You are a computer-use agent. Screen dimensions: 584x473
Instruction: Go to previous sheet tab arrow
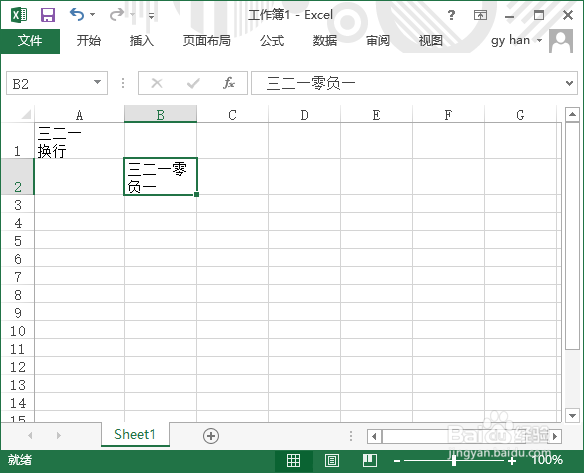coord(30,435)
